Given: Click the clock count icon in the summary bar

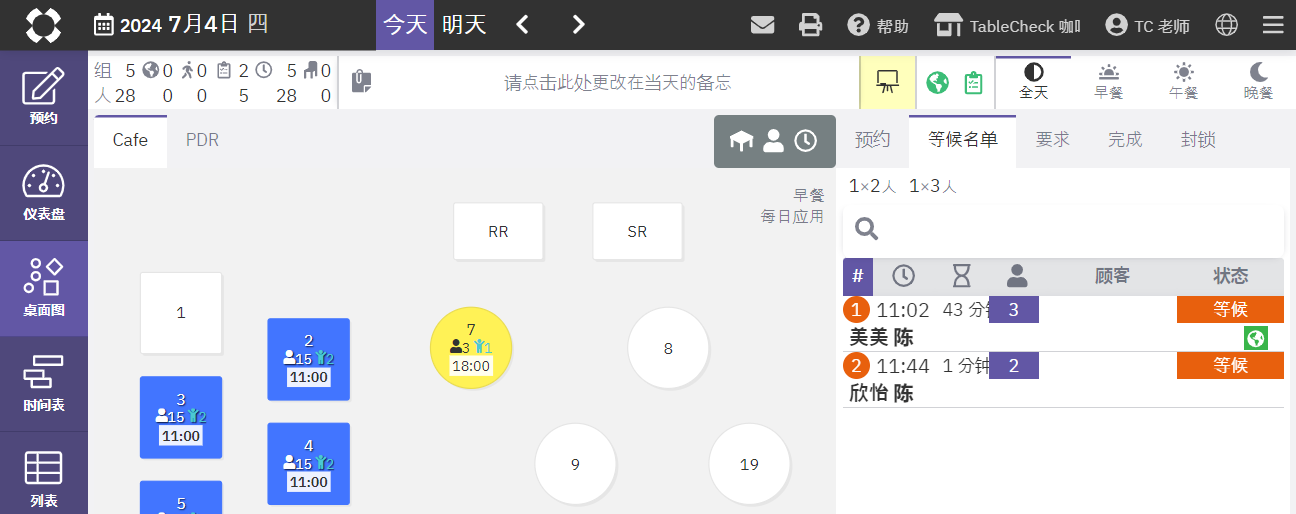Looking at the screenshot, I should 264,71.
